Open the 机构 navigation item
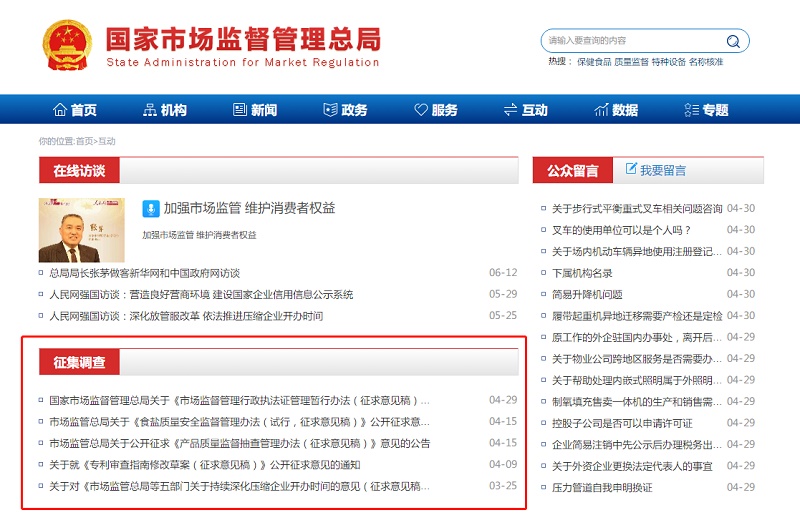The height and width of the screenshot is (515, 800). [x=164, y=110]
